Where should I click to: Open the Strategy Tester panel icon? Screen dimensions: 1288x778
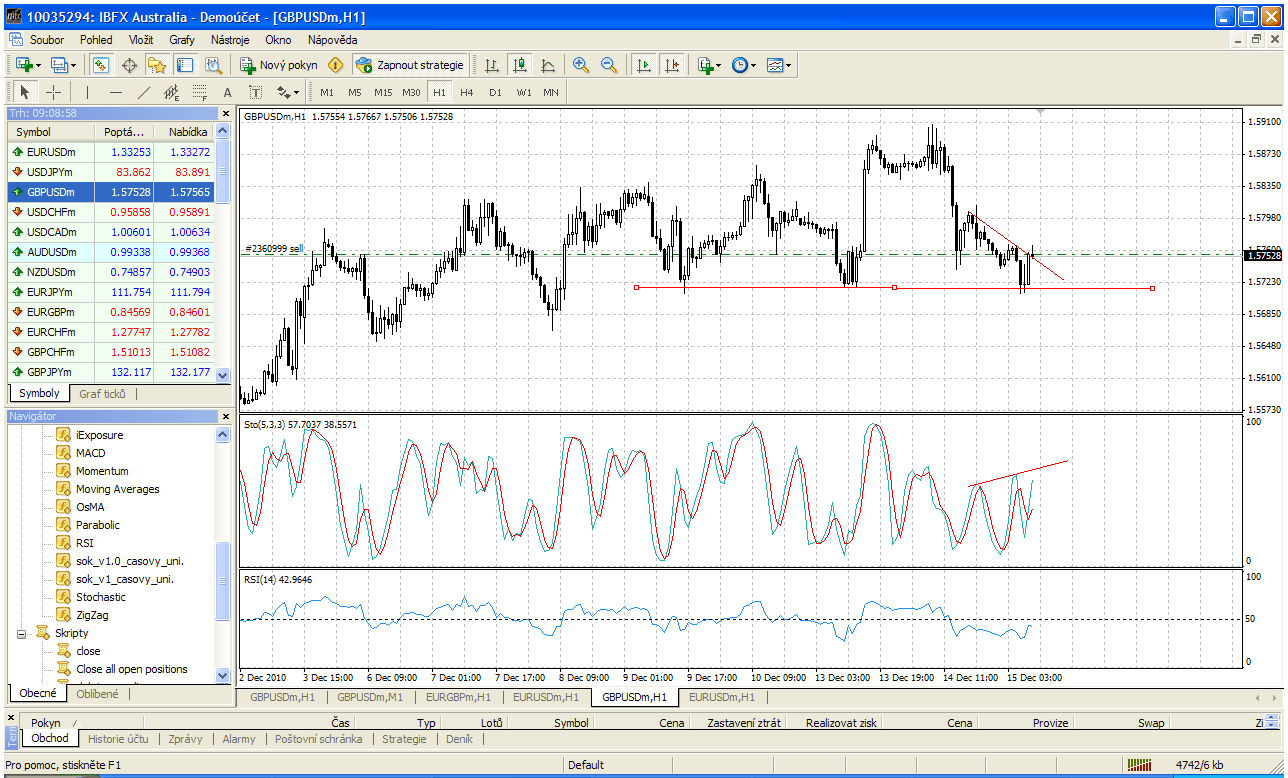pyautogui.click(x=213, y=65)
